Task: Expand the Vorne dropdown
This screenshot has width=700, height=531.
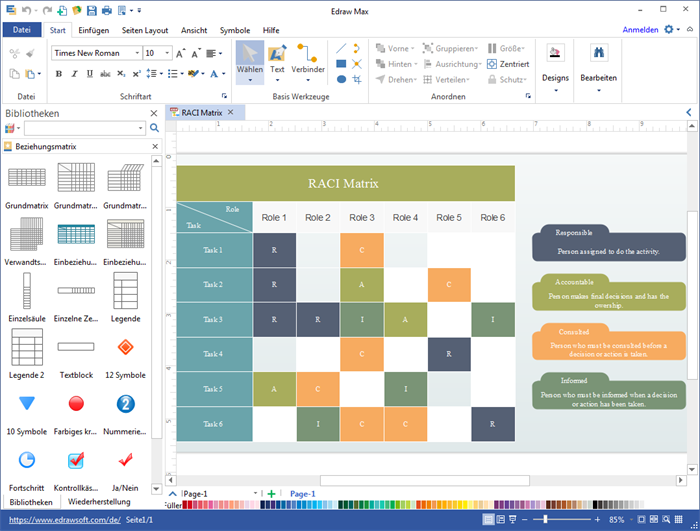Action: coord(413,48)
